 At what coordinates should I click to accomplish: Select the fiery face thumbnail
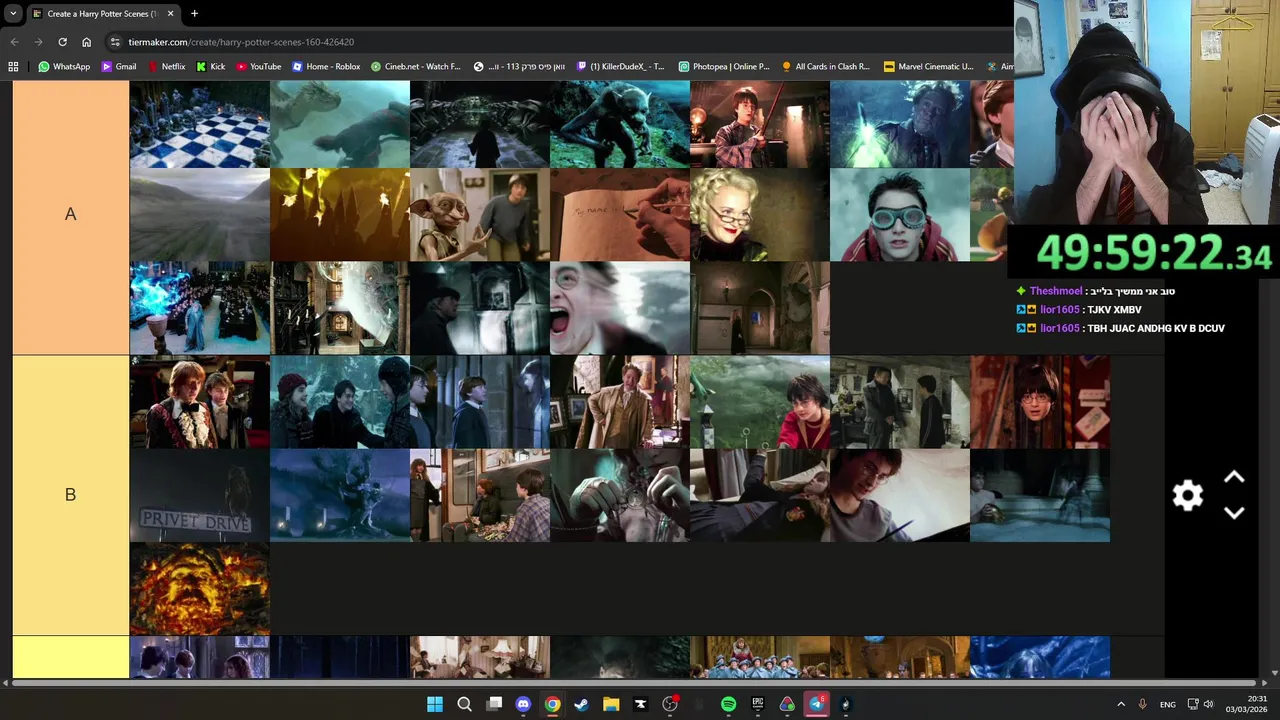(x=200, y=589)
